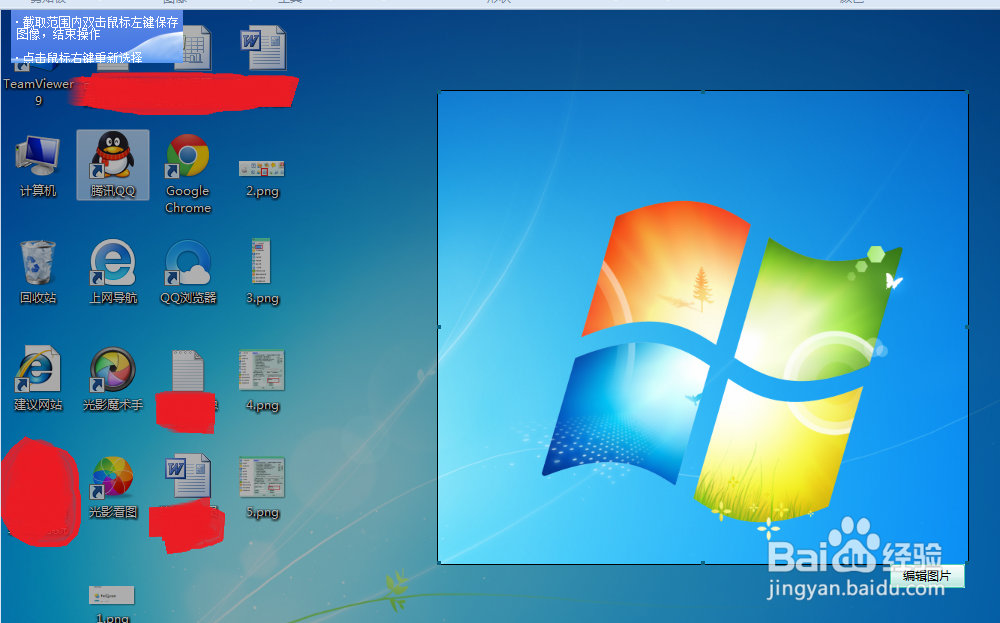Click the top-center handle of the capture selection
Image resolution: width=1000 pixels, height=623 pixels.
click(x=703, y=91)
